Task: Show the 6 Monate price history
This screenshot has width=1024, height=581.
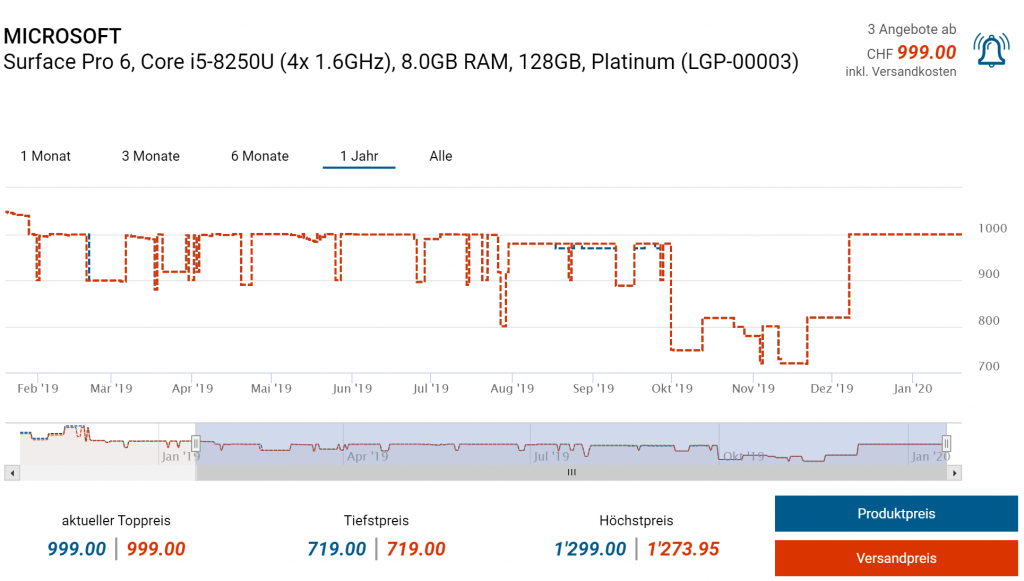Action: 260,156
